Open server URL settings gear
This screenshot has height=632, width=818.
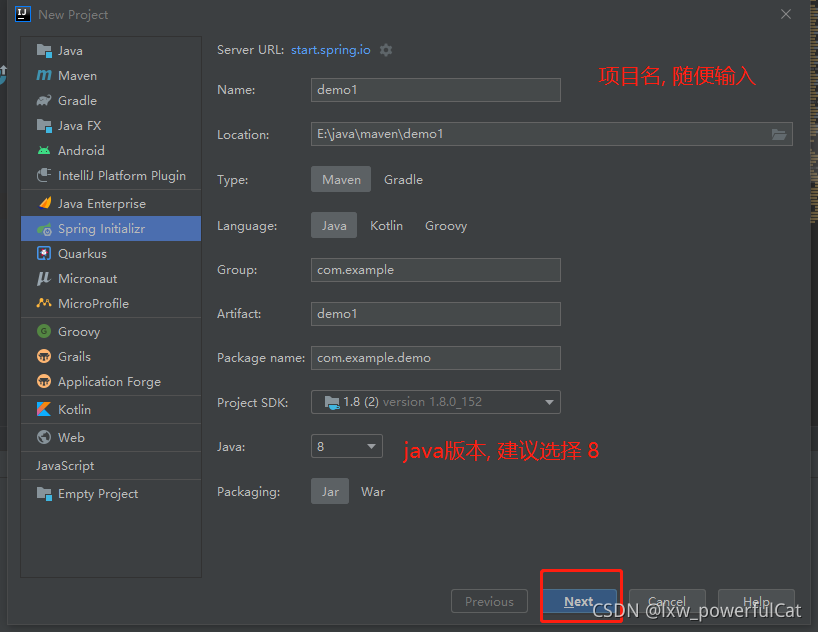[x=386, y=50]
